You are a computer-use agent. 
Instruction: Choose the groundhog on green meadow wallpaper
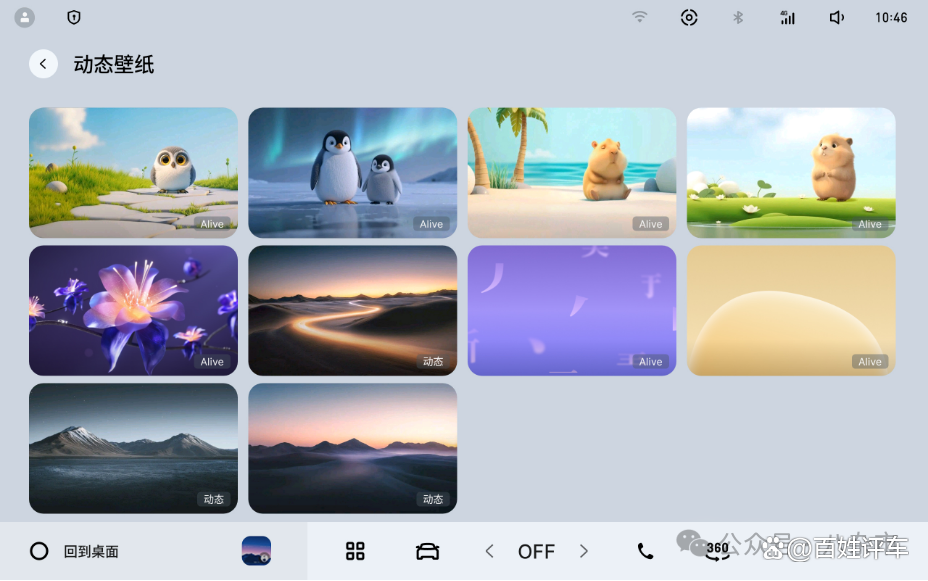(791, 173)
